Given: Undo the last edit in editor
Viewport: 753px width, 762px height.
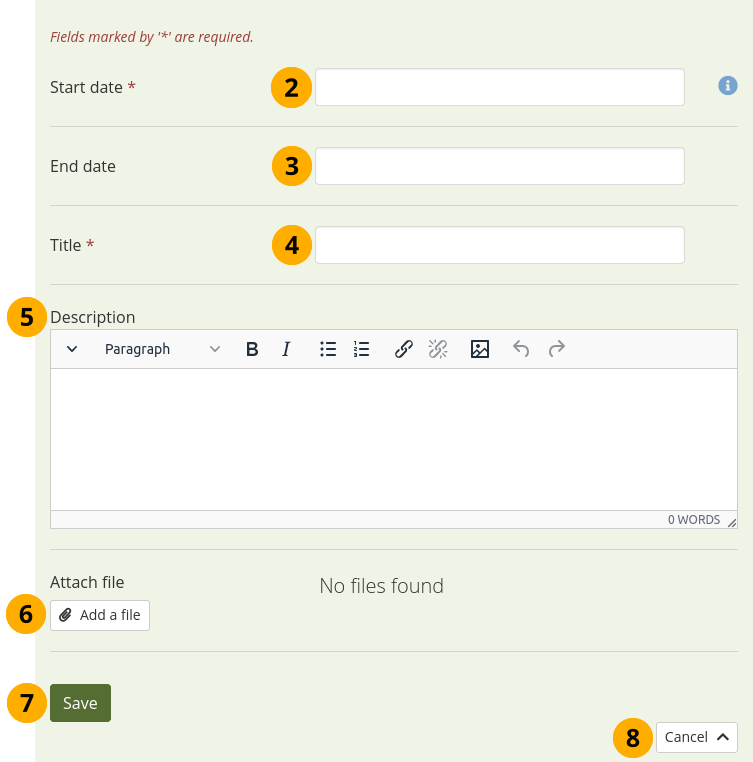Looking at the screenshot, I should point(521,349).
